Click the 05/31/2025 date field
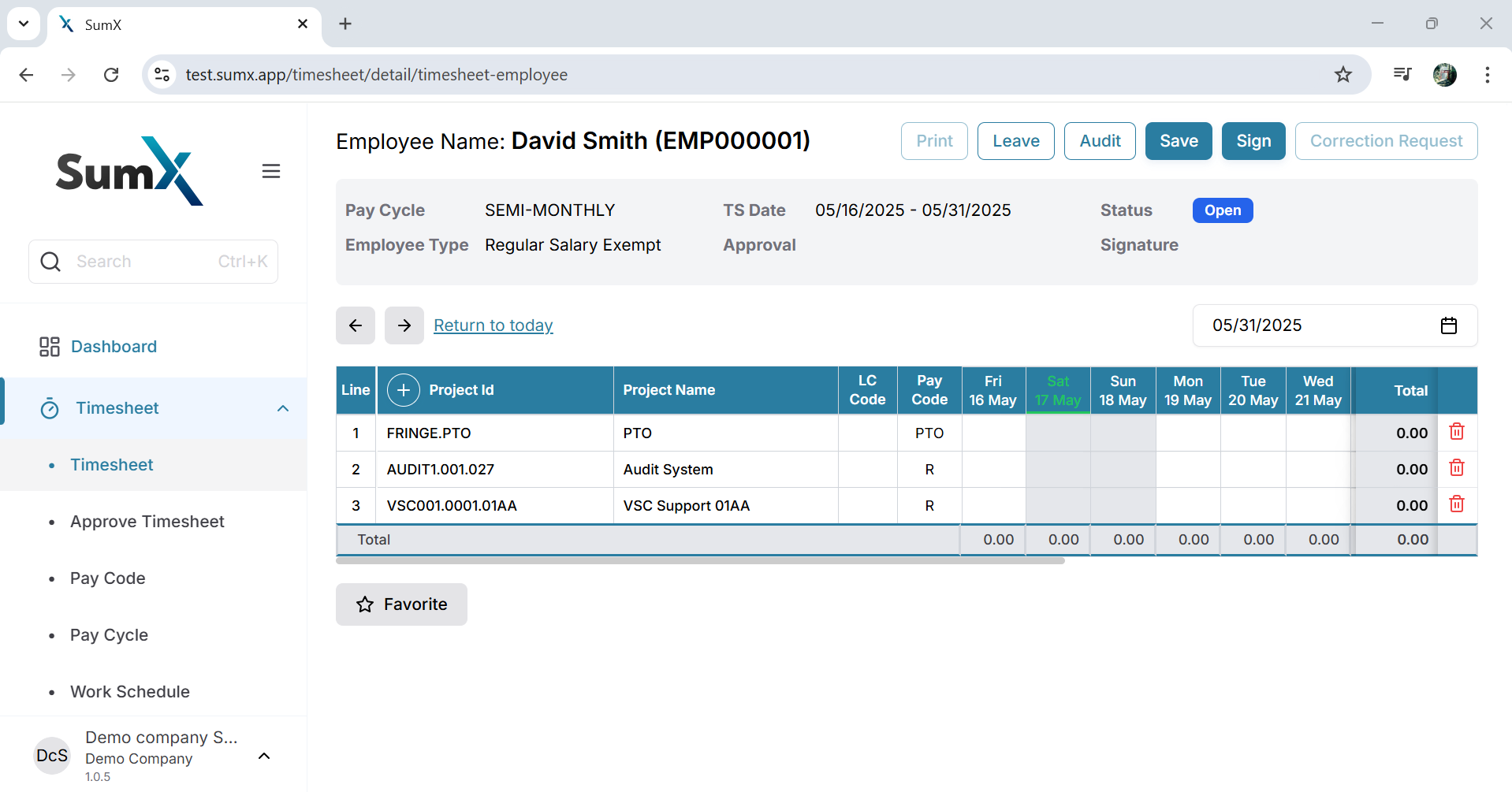 coord(1335,325)
